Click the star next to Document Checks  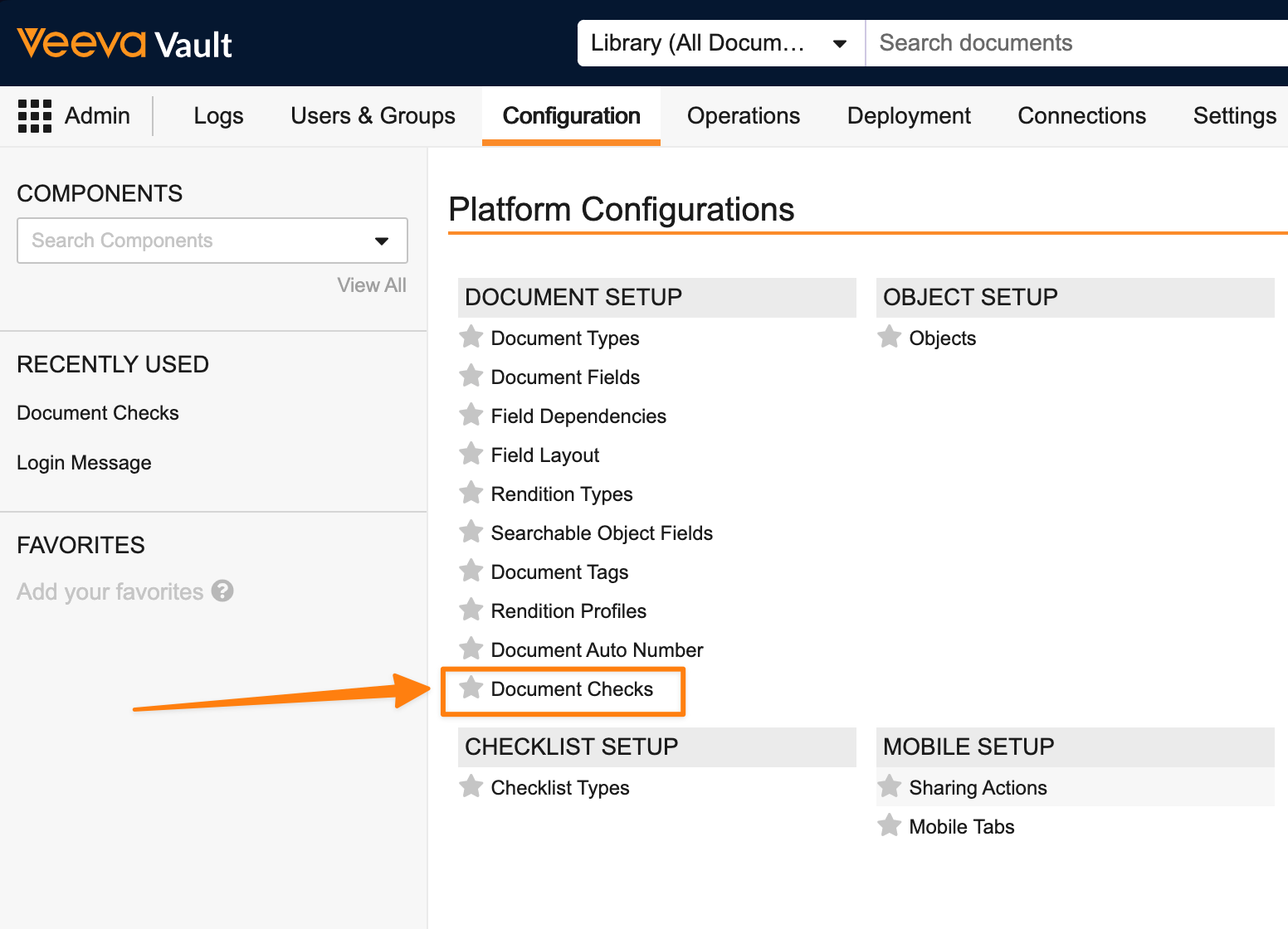(471, 688)
